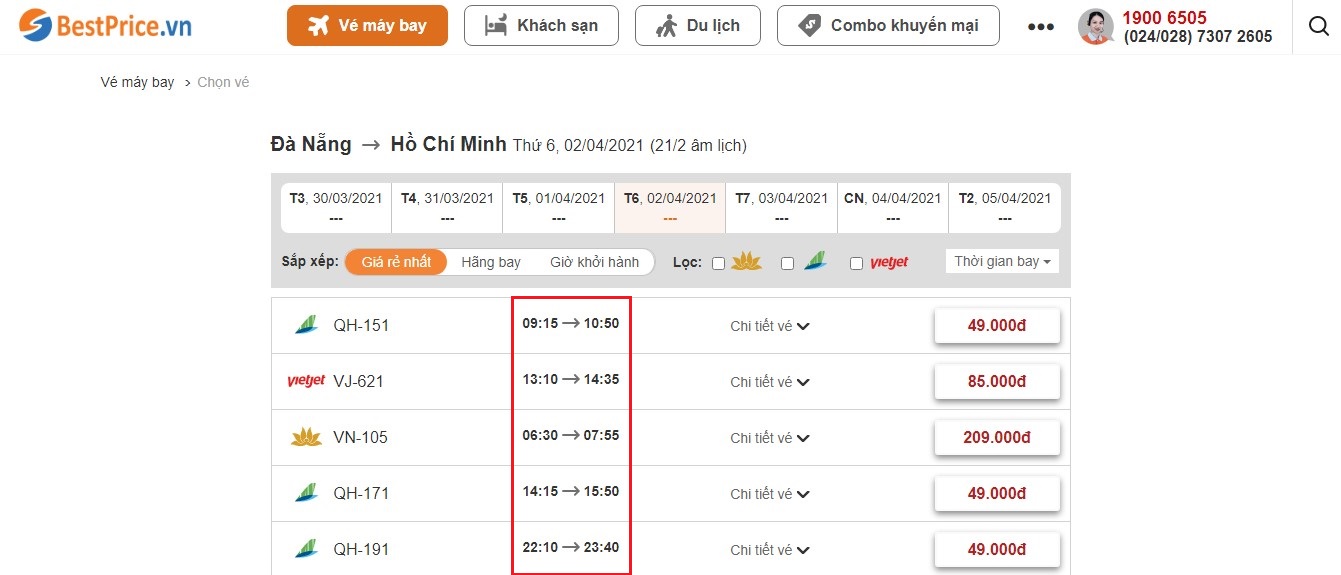Open the search magnifier icon
Viewport: 1341px width, 575px height.
click(x=1318, y=26)
